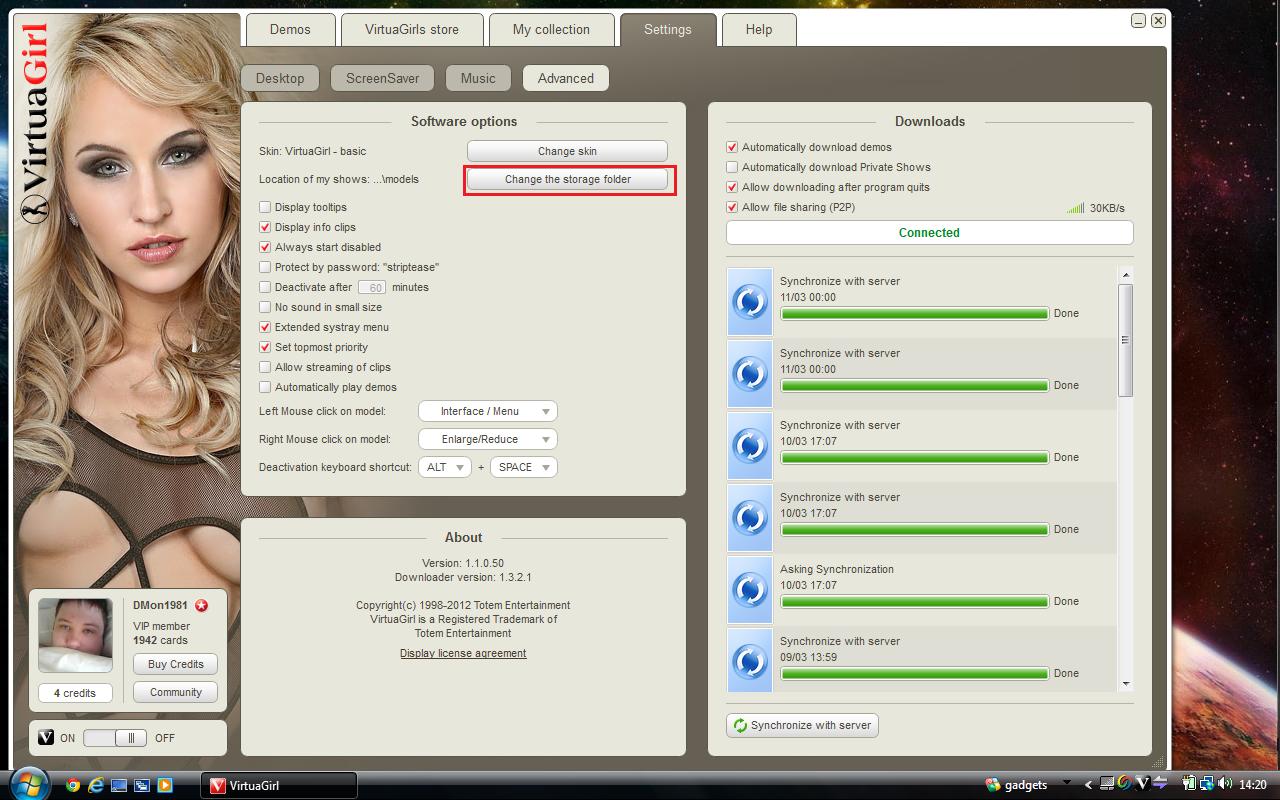The height and width of the screenshot is (800, 1280).
Task: Launch Windows Media Player from quick launch
Action: (x=165, y=785)
